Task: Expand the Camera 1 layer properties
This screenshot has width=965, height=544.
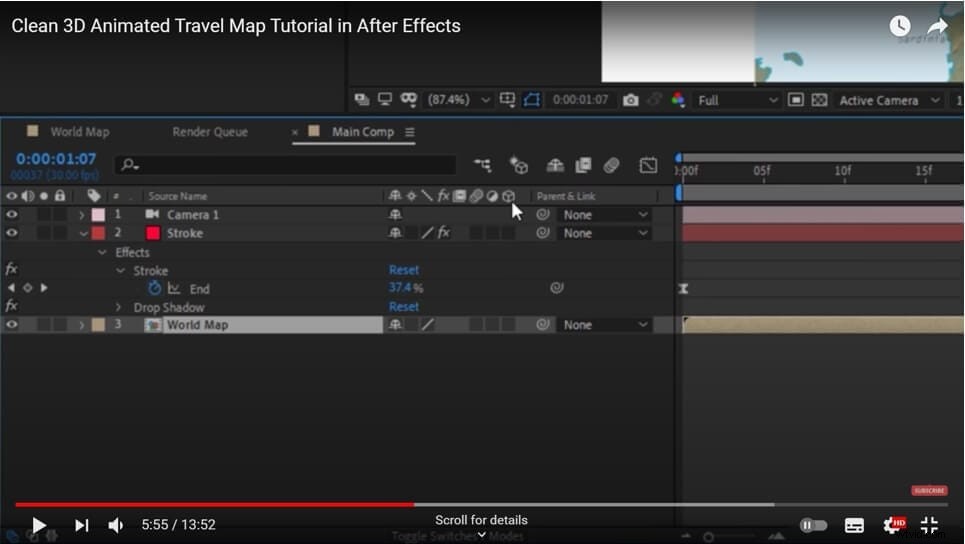Action: coord(81,215)
